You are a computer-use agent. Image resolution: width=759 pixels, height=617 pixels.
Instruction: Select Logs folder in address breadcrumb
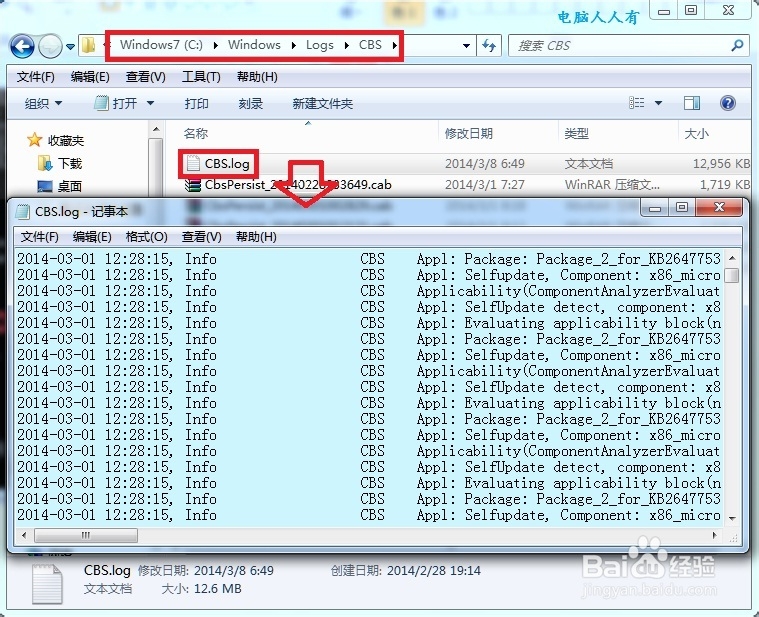(319, 45)
